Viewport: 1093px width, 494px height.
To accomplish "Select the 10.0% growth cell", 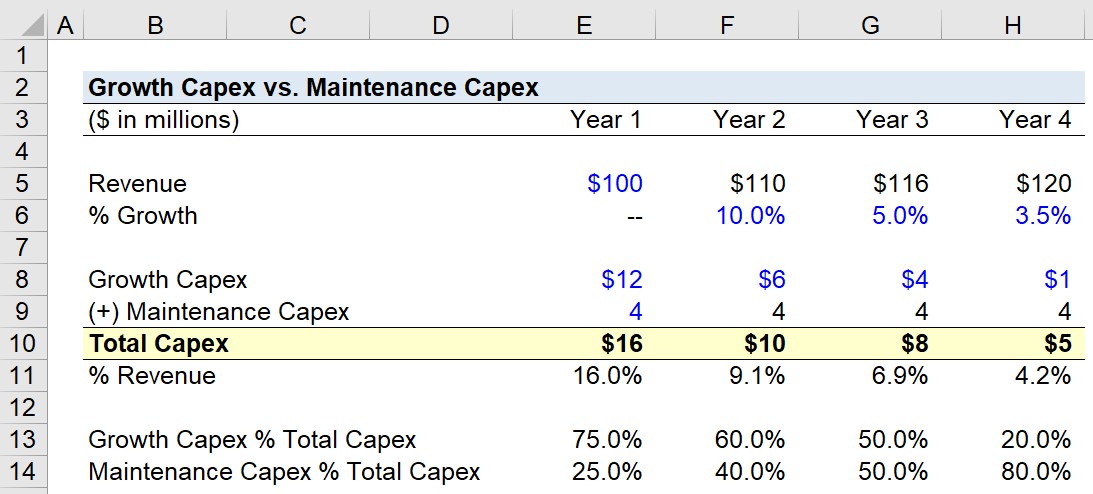I will 751,215.
